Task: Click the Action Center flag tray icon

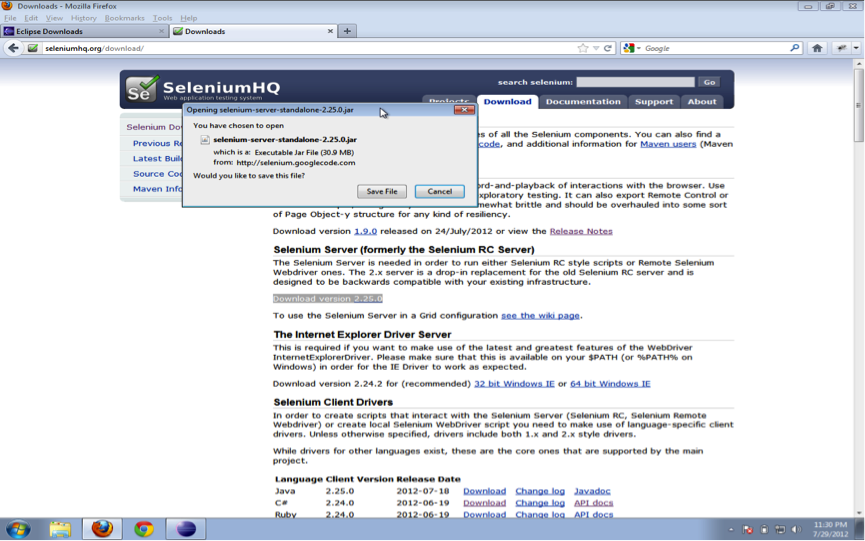Action: click(x=747, y=529)
